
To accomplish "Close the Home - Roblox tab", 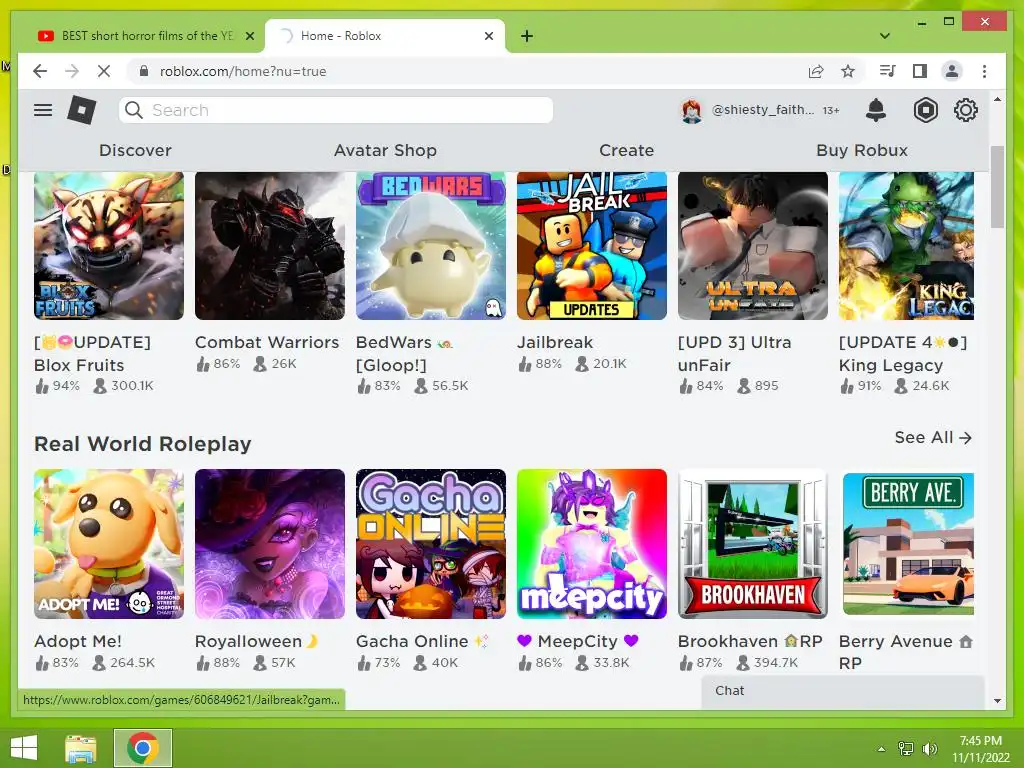I will [488, 36].
